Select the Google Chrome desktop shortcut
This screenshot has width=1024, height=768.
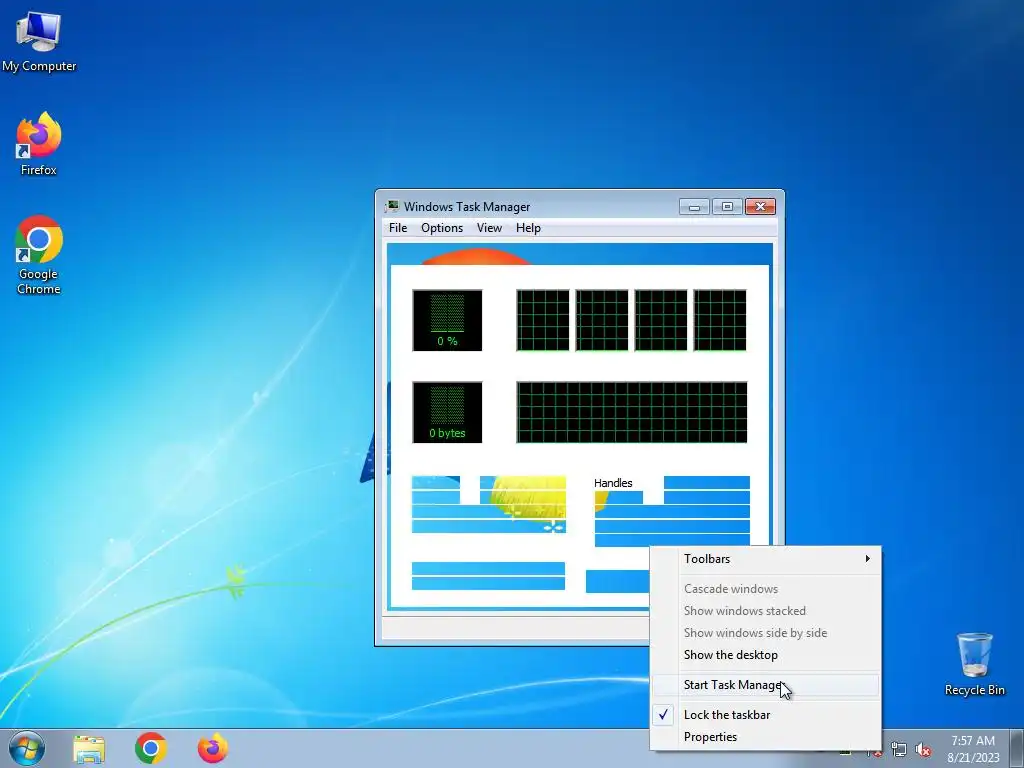coord(39,255)
